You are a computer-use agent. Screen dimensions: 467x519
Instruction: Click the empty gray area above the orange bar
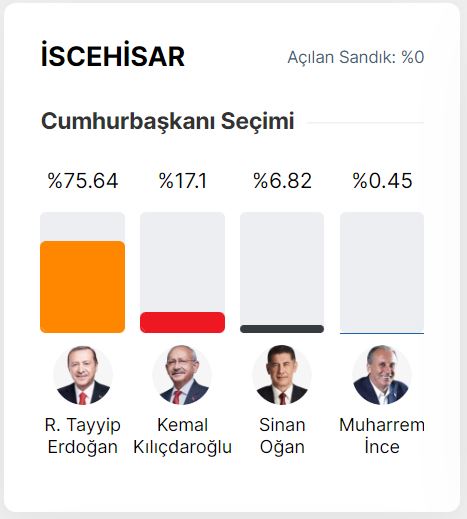click(x=83, y=226)
